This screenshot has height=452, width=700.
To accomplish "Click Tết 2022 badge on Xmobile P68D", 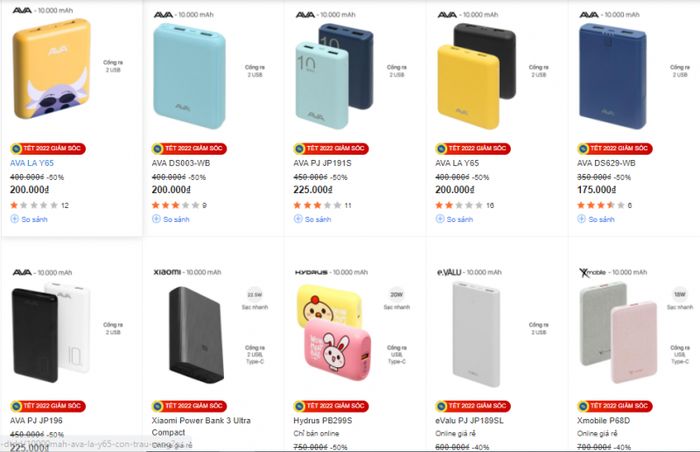I will pos(614,406).
